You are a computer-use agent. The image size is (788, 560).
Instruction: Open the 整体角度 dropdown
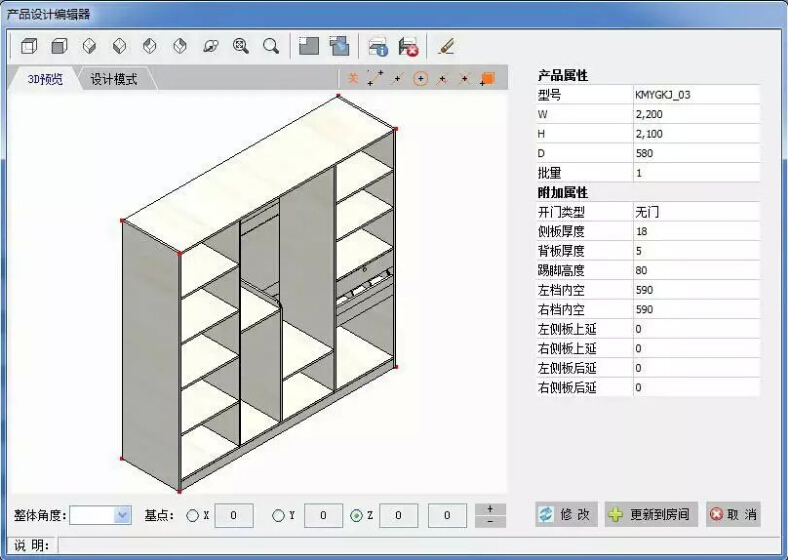tap(123, 516)
